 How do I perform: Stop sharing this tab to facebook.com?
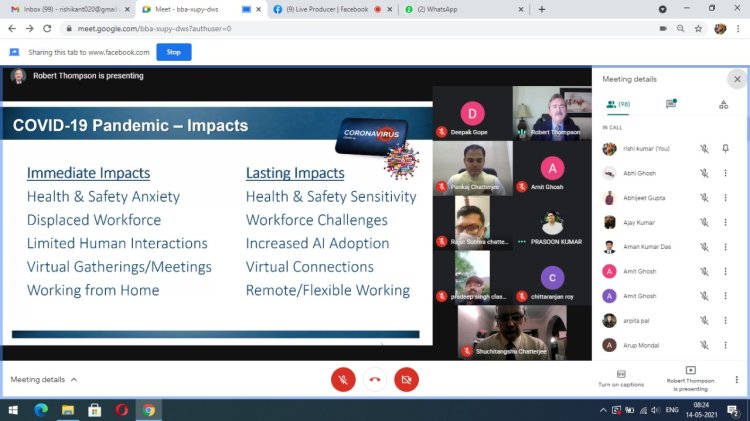coord(173,52)
